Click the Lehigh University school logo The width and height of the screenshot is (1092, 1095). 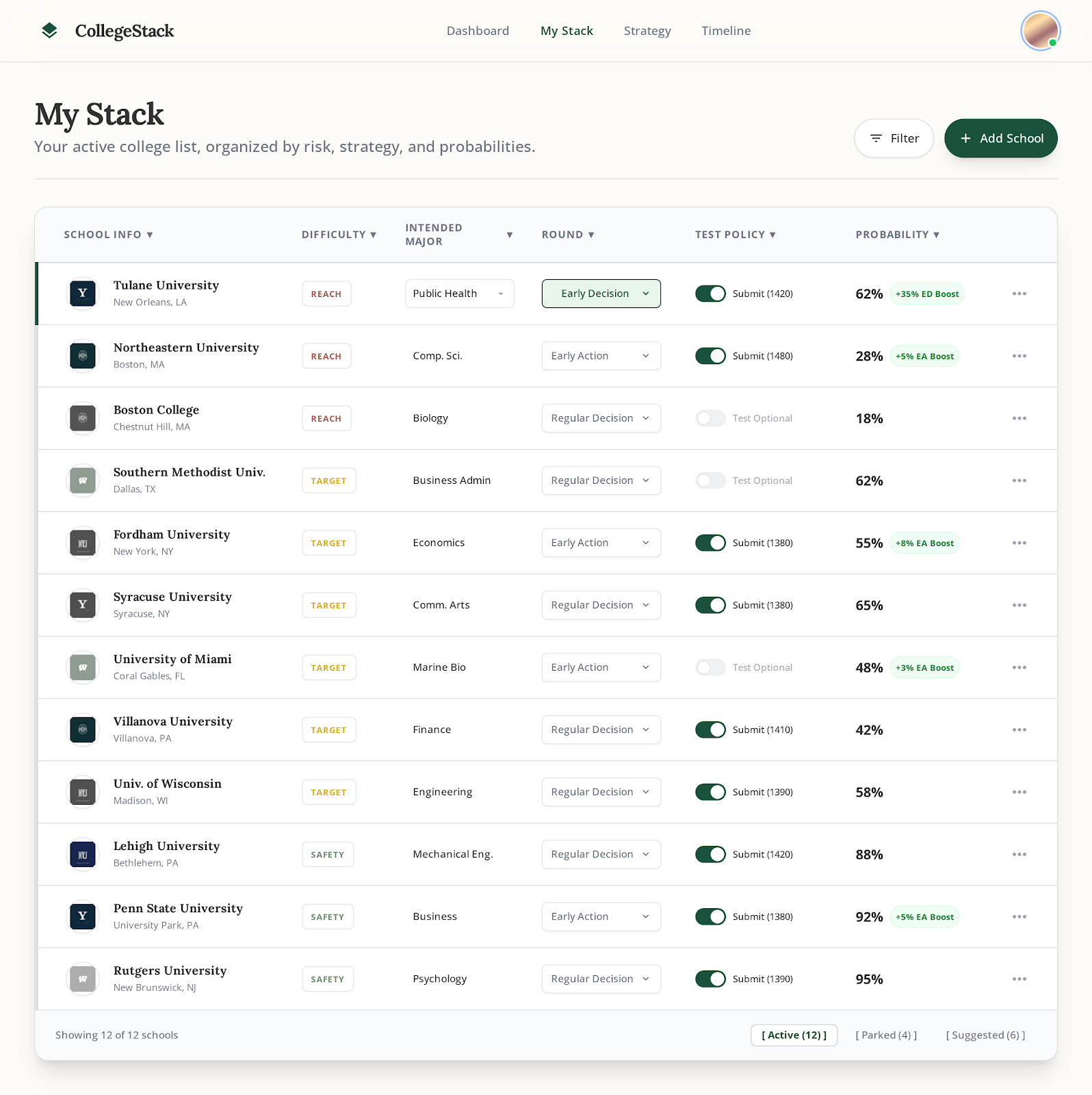83,854
